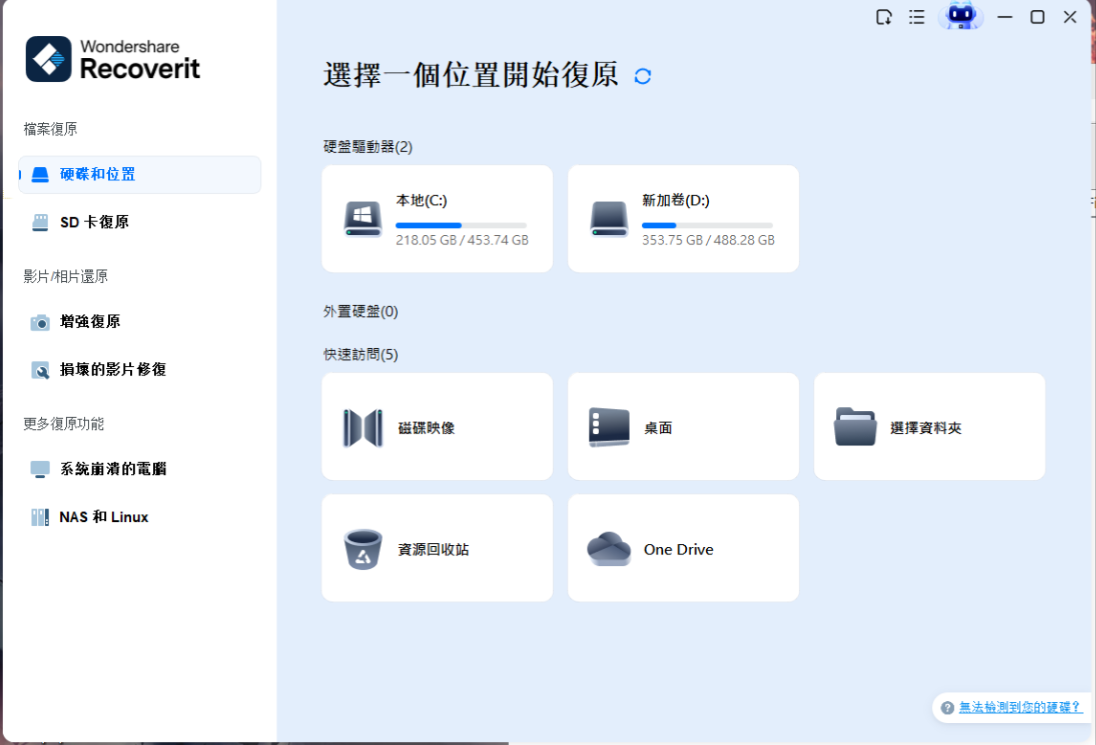Click the Windows drive icon for C:
Image resolution: width=1096 pixels, height=745 pixels.
(x=363, y=219)
